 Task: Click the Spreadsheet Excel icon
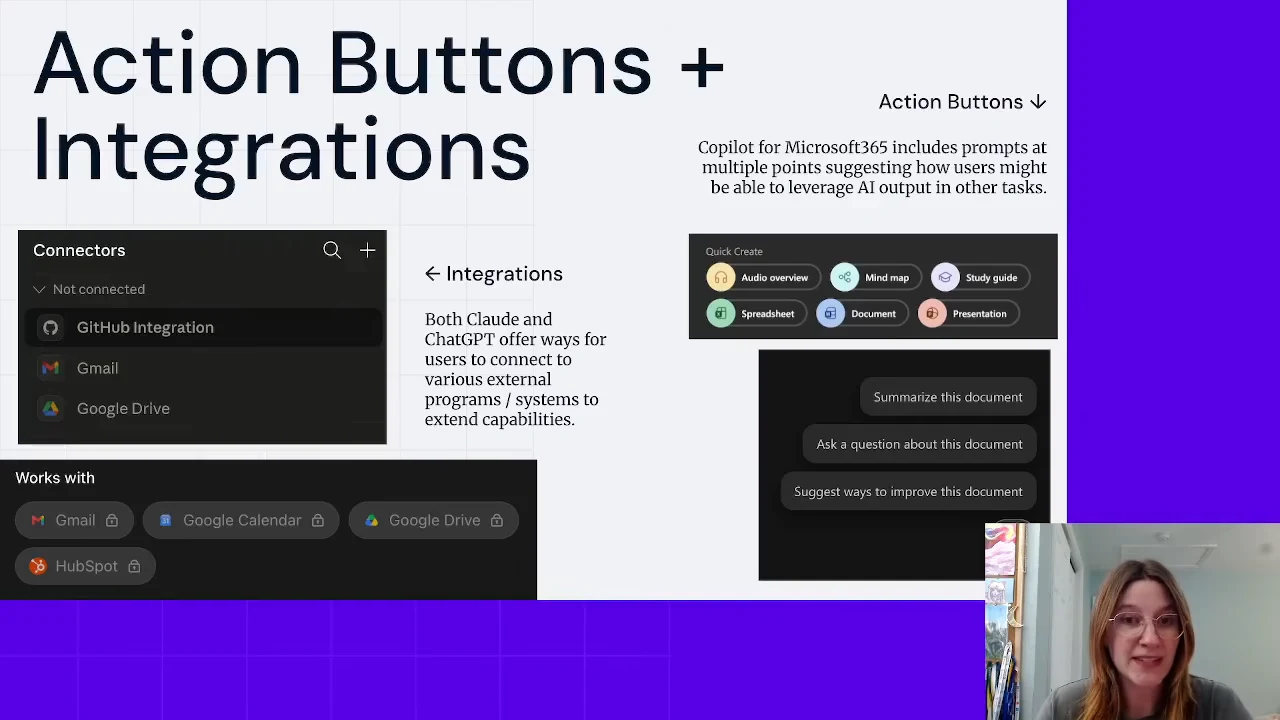click(721, 314)
